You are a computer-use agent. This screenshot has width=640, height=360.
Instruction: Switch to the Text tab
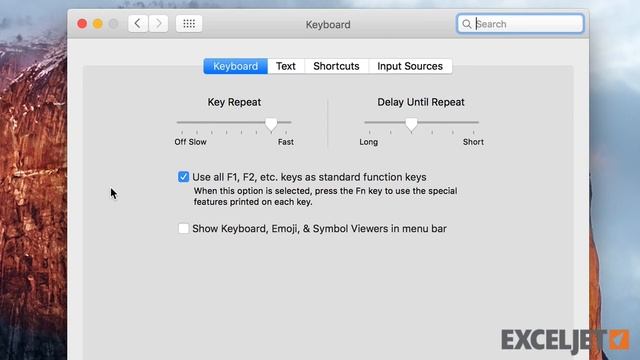click(286, 66)
